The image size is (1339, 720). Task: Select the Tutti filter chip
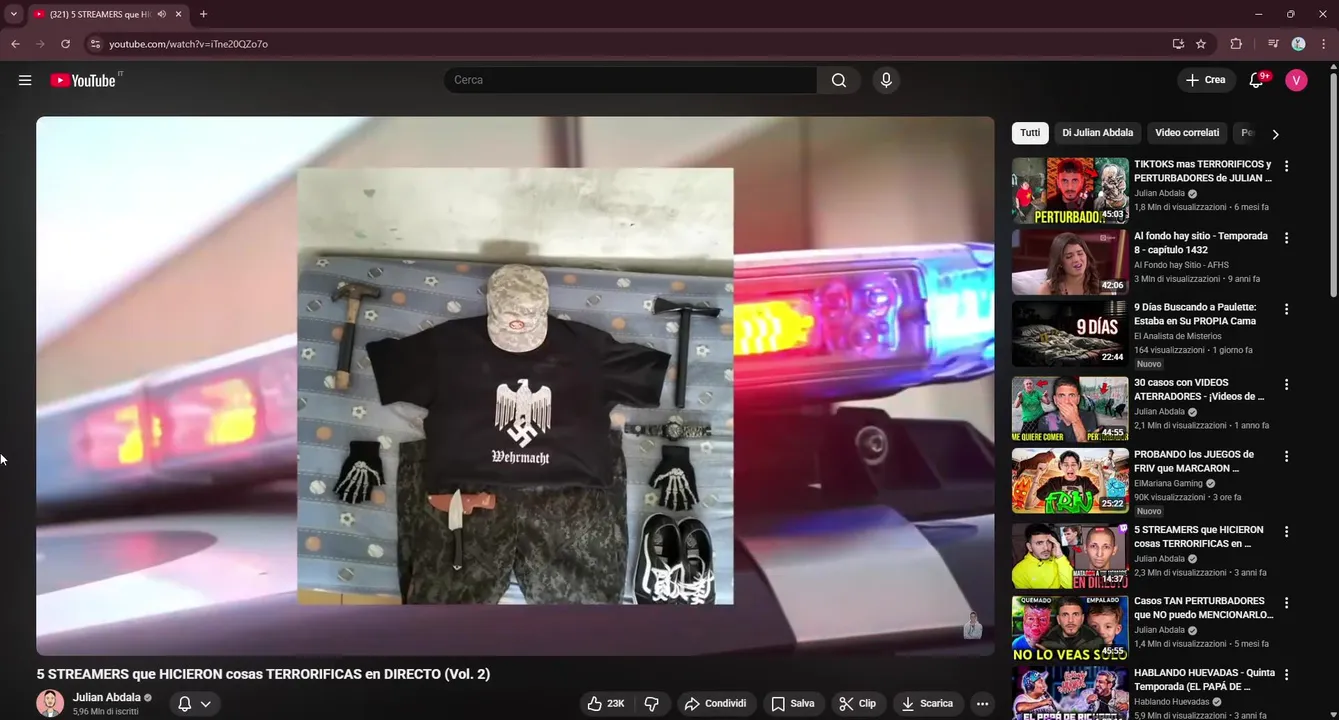pyautogui.click(x=1030, y=133)
